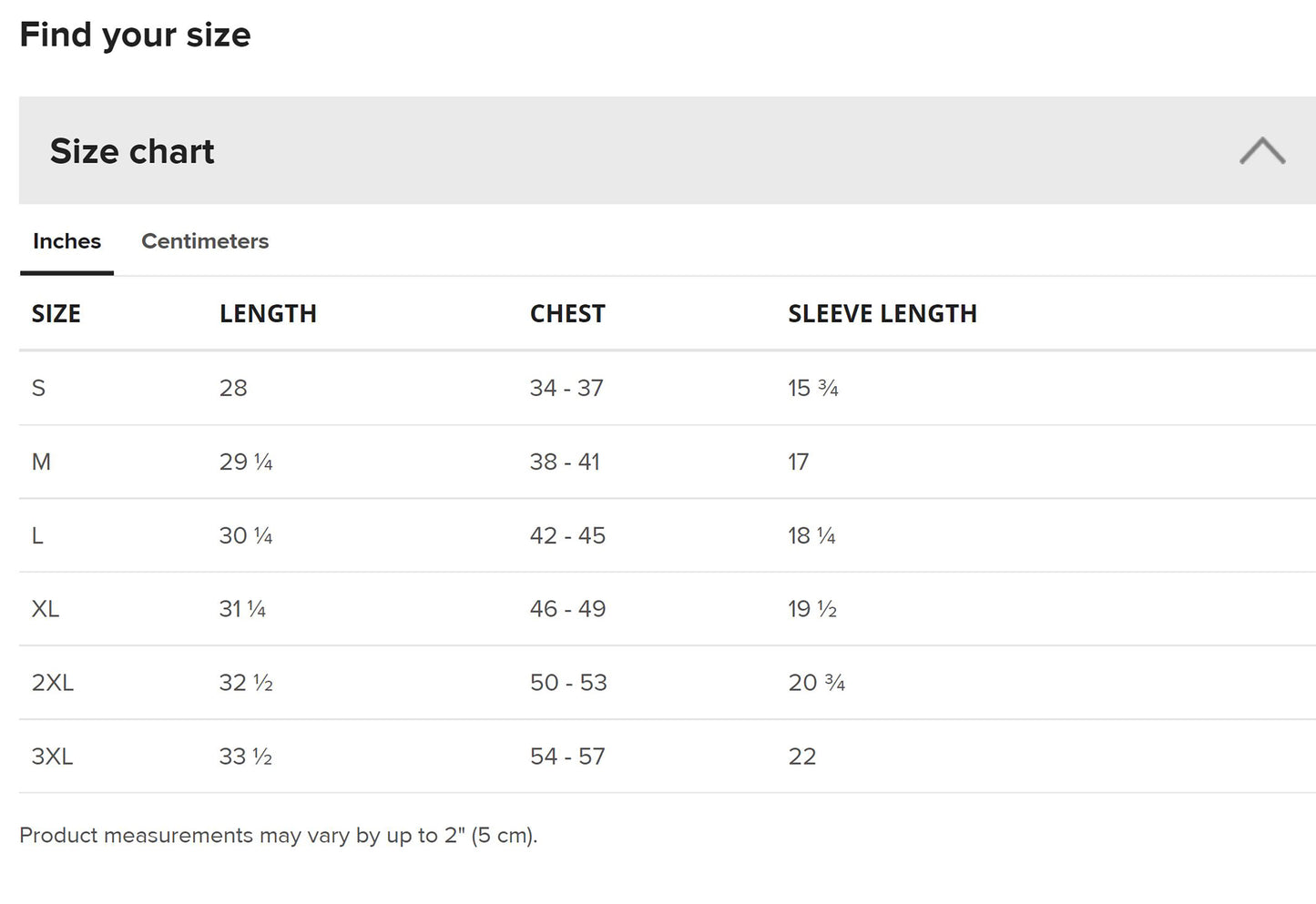Click the LENGTH column header
This screenshot has height=904, width=1316.
point(268,314)
